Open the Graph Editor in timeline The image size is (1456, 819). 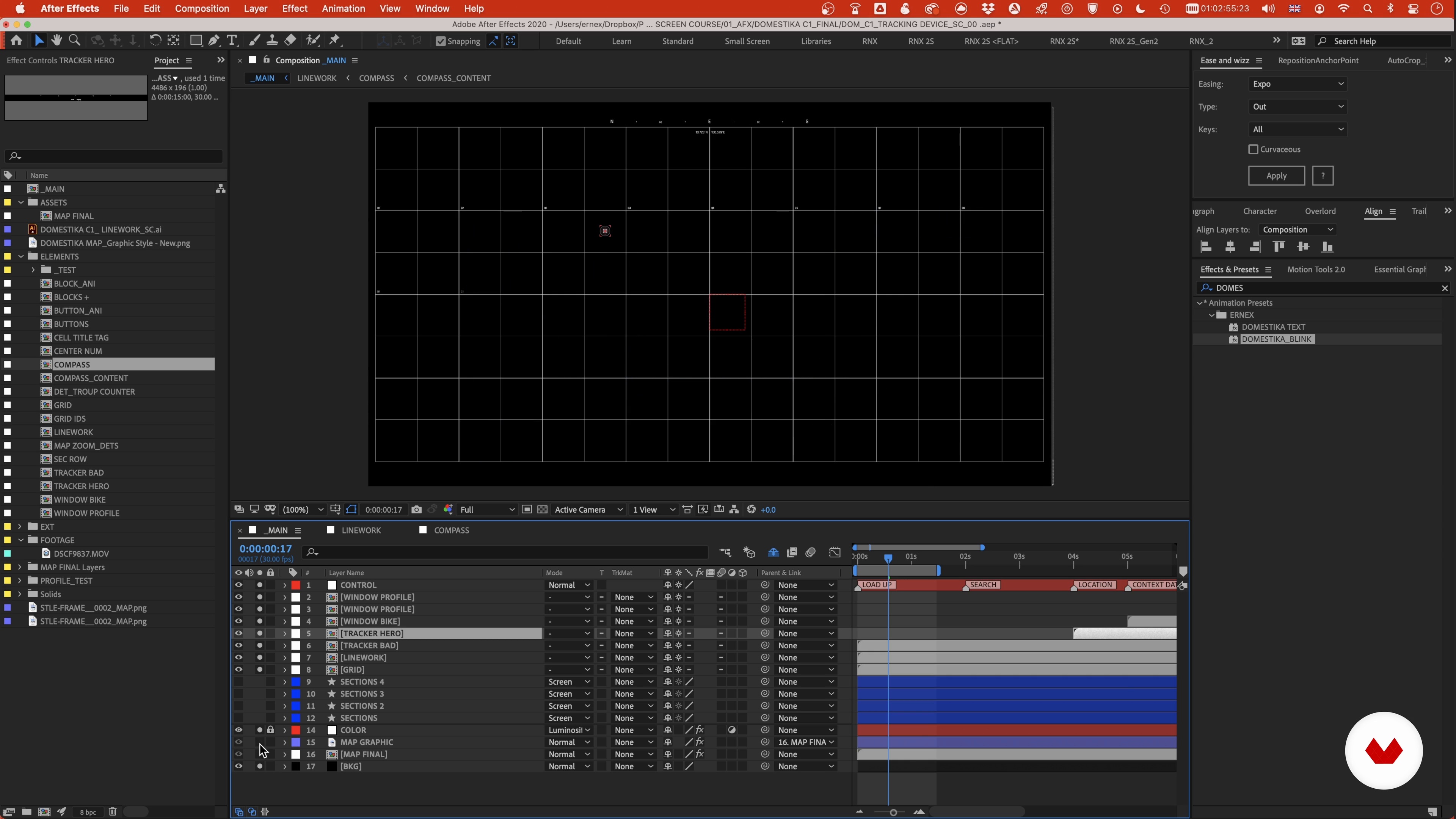[835, 553]
